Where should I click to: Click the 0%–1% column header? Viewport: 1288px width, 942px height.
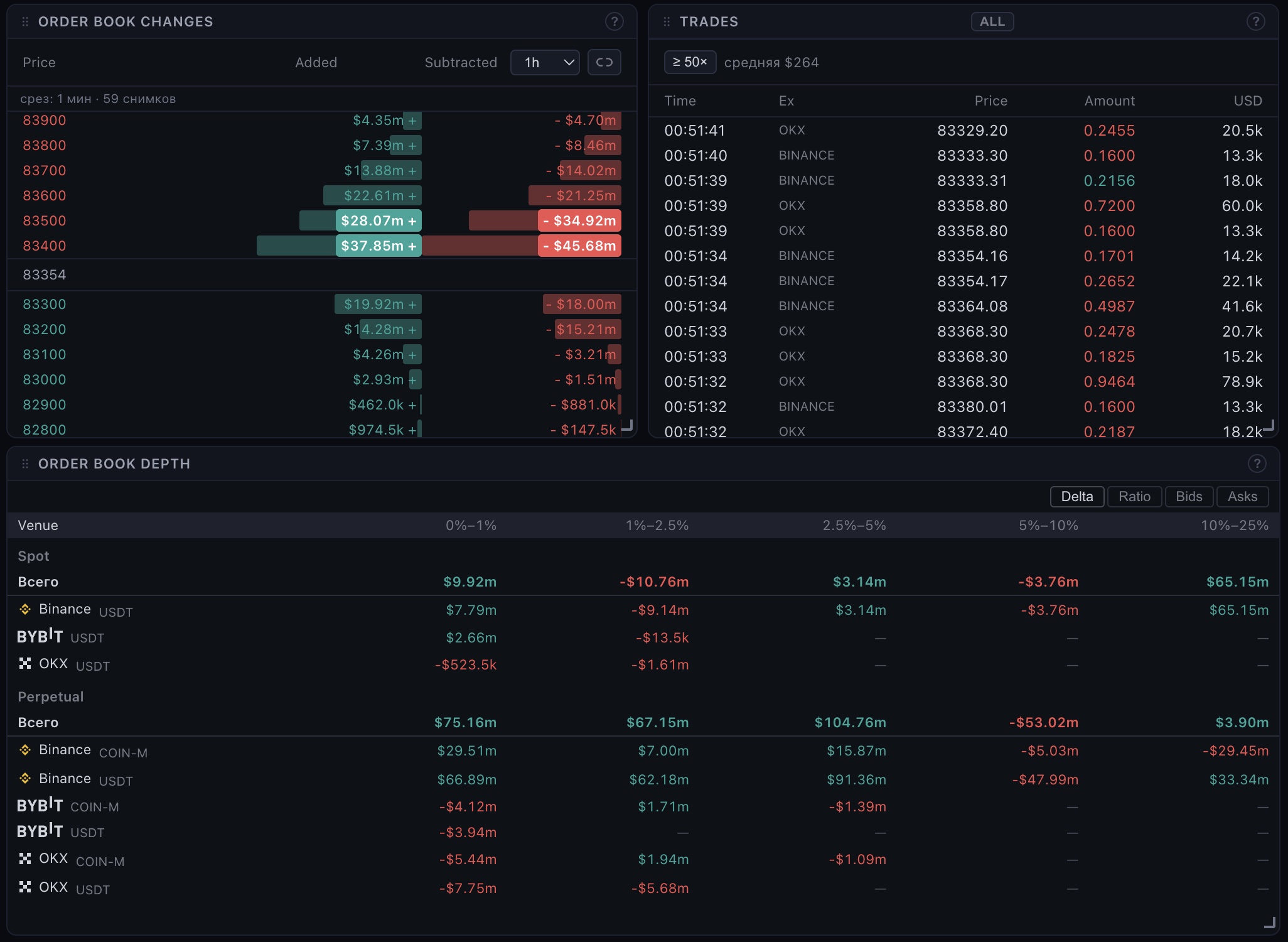pos(471,526)
